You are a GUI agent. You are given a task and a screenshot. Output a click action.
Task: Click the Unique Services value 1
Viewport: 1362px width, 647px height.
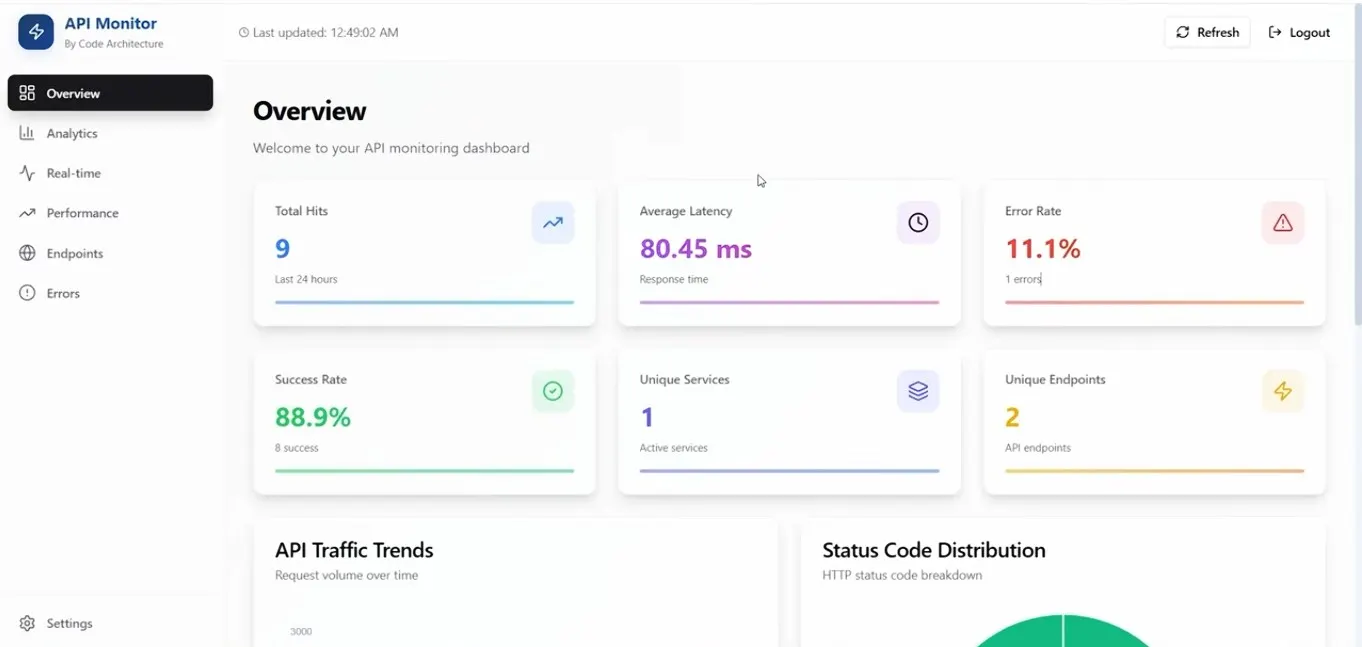click(x=647, y=417)
